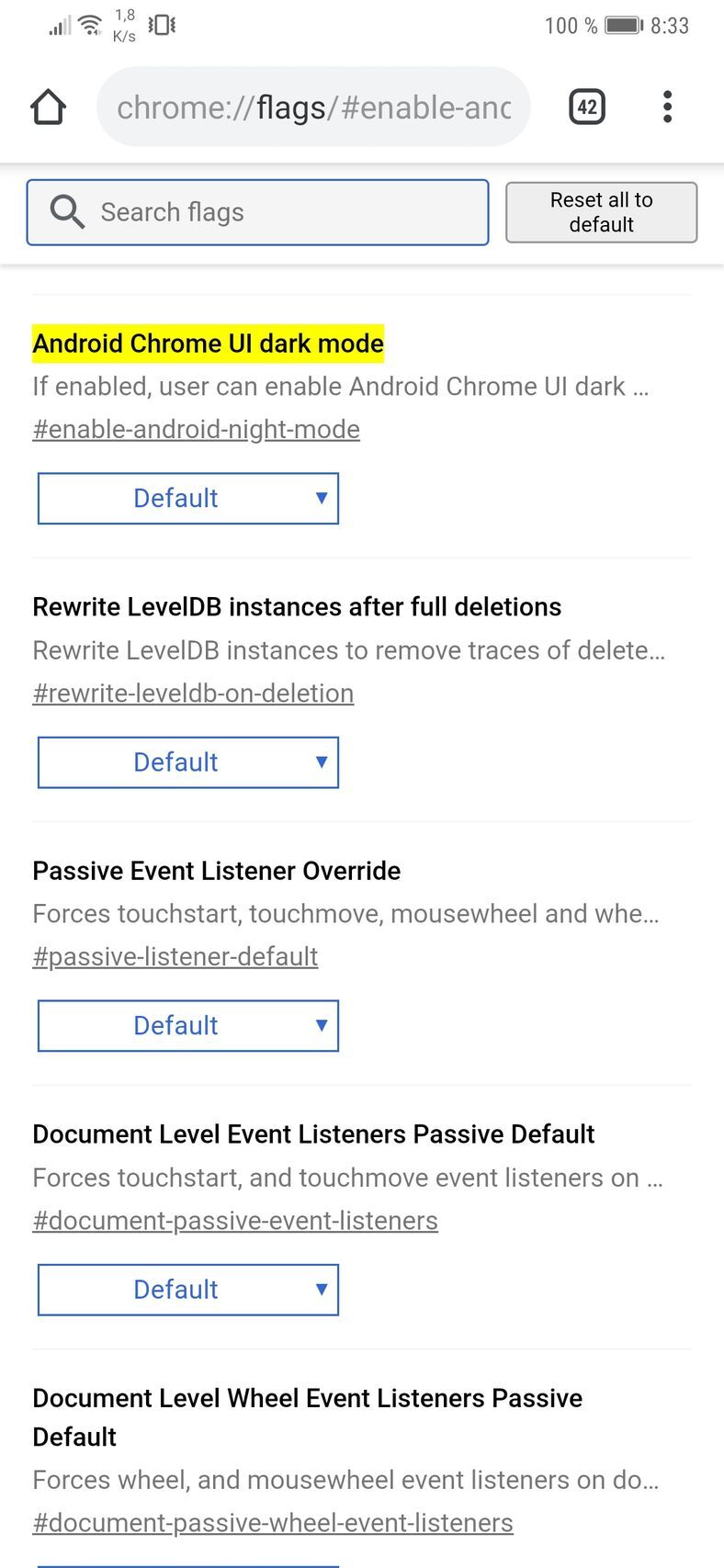Open the #rewrite-leveldb-on-deletion anchor link
Screen dimensions: 724x1568
tap(193, 694)
